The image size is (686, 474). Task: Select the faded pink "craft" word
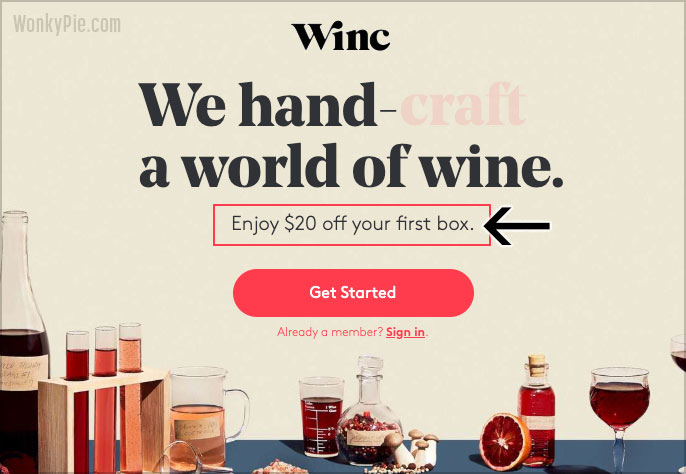click(x=463, y=105)
